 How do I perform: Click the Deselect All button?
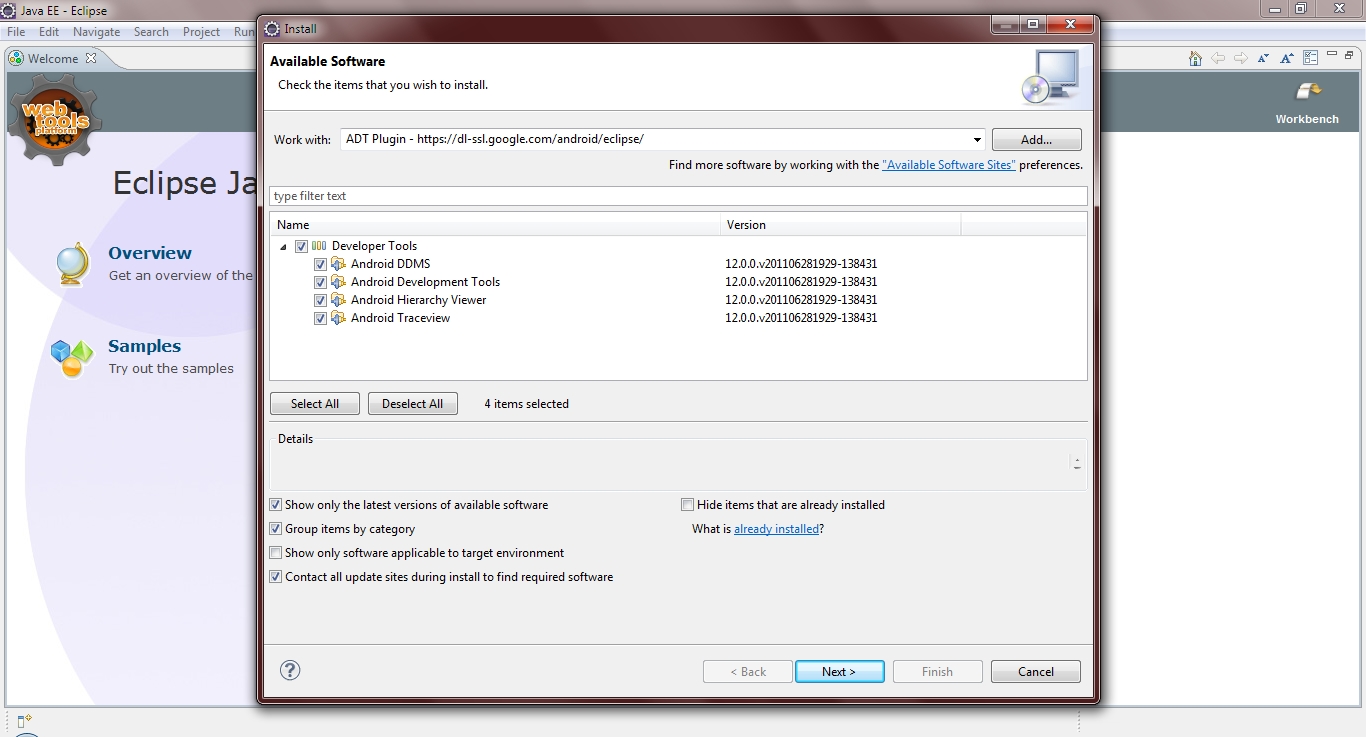412,403
